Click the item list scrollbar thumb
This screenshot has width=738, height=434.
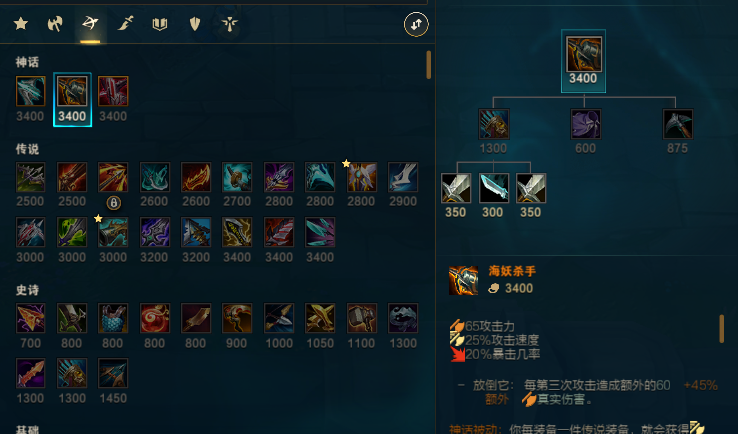(428, 64)
